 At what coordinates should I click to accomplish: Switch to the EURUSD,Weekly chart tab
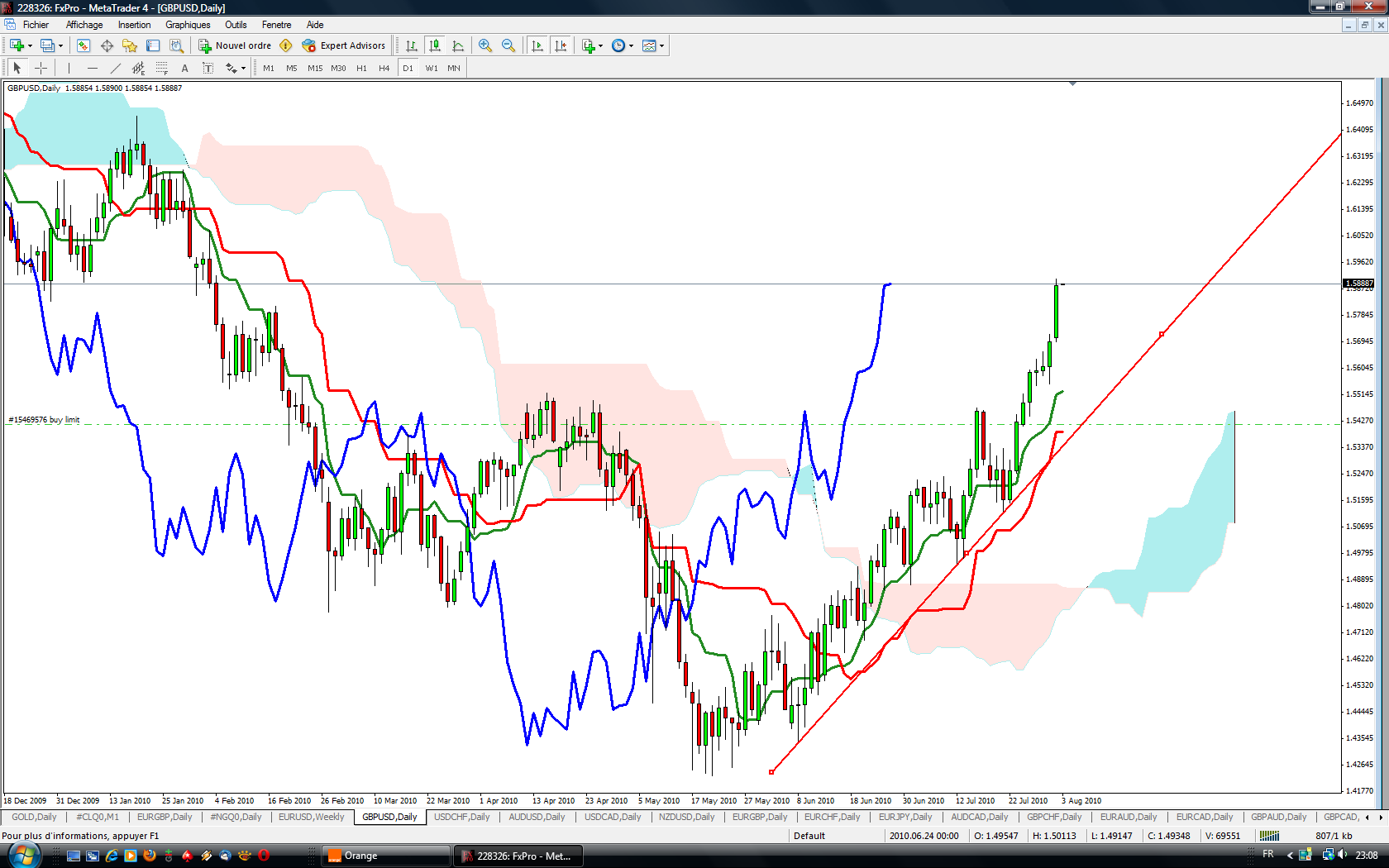pyautogui.click(x=311, y=817)
